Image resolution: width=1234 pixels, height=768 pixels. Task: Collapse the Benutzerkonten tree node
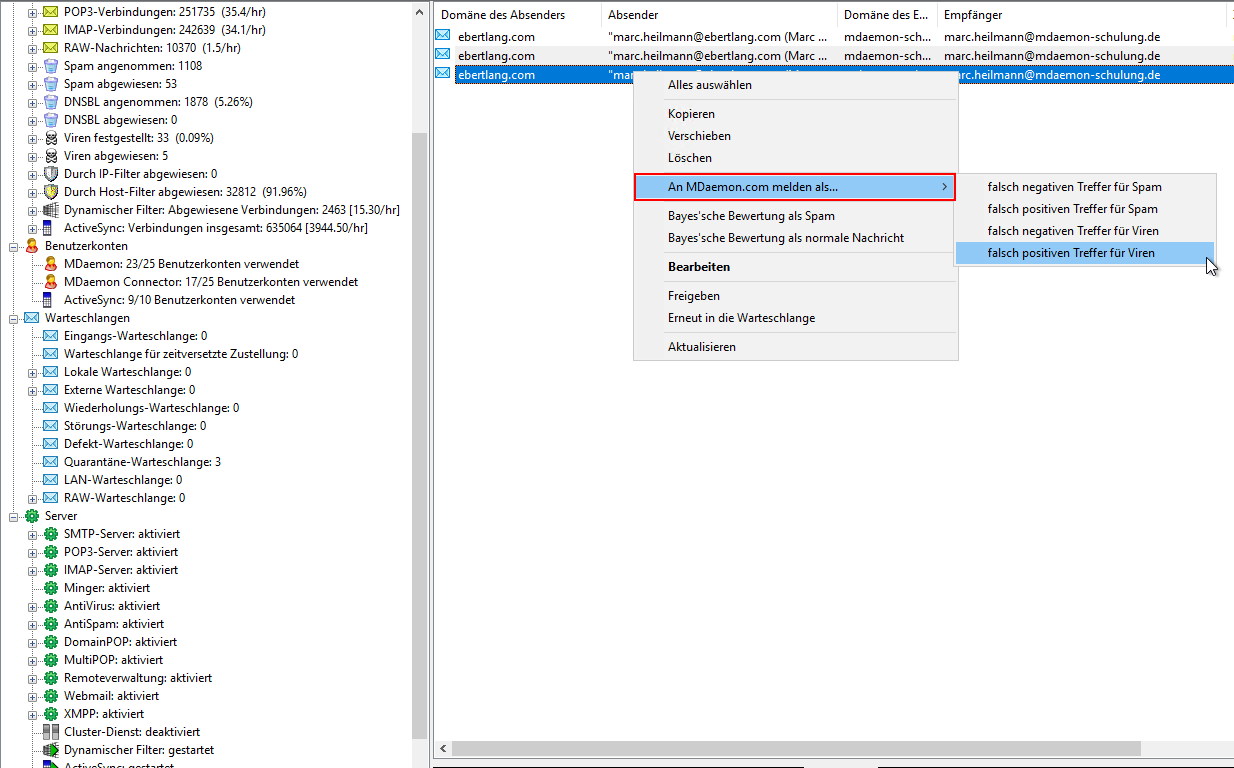(14, 246)
